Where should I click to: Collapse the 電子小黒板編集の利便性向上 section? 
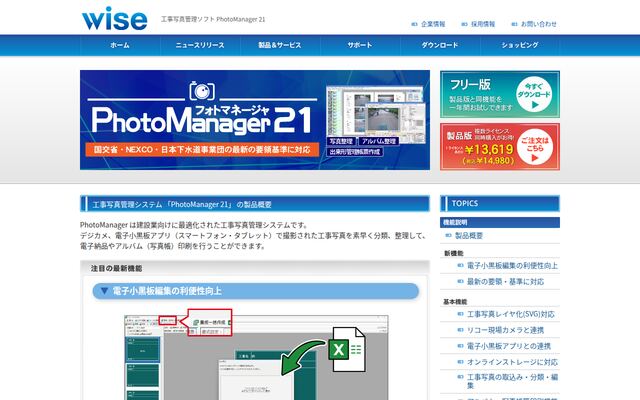(256, 291)
